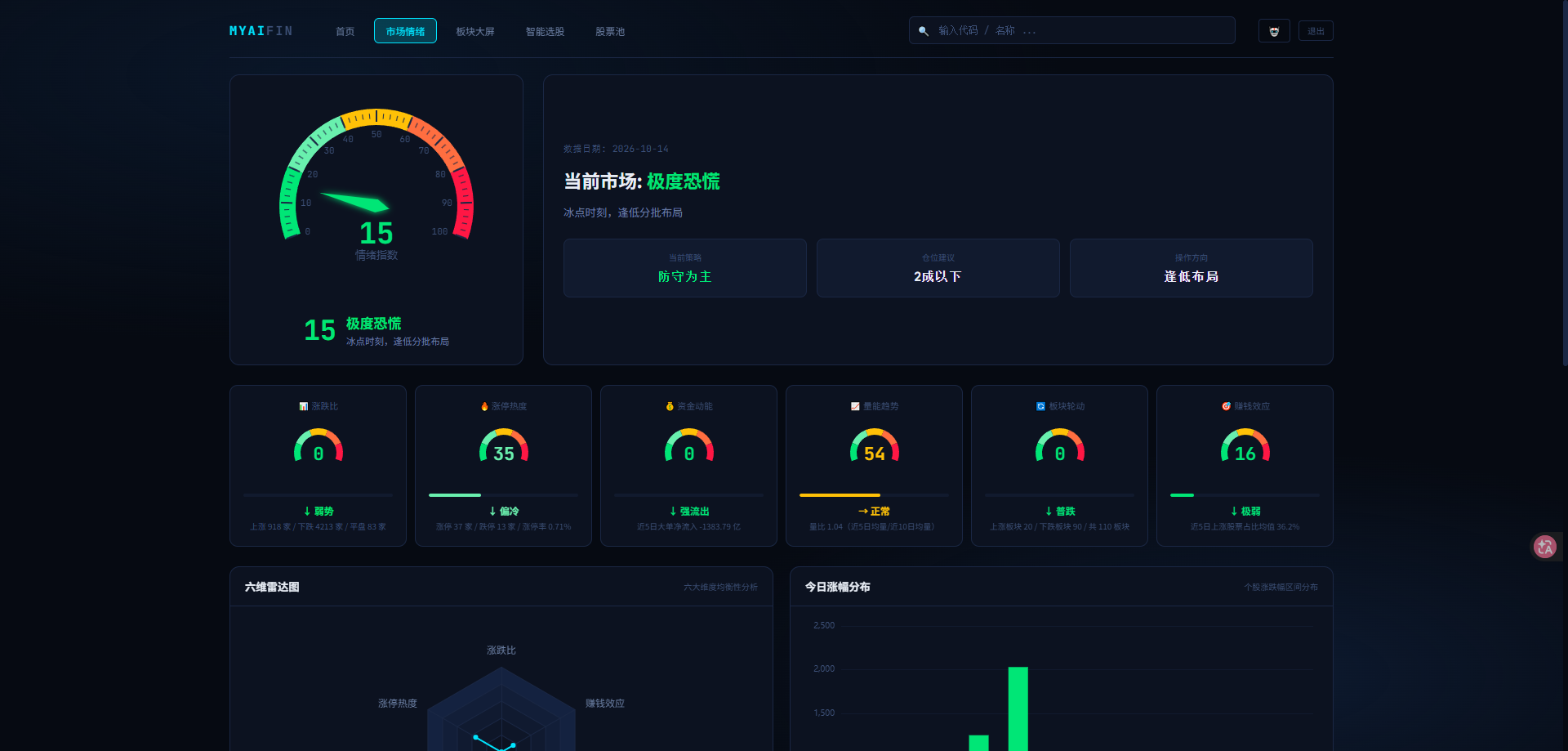Click the 个股涨跌幅区间分布 subtitle
Image resolution: width=1568 pixels, height=751 pixels.
(x=1281, y=587)
